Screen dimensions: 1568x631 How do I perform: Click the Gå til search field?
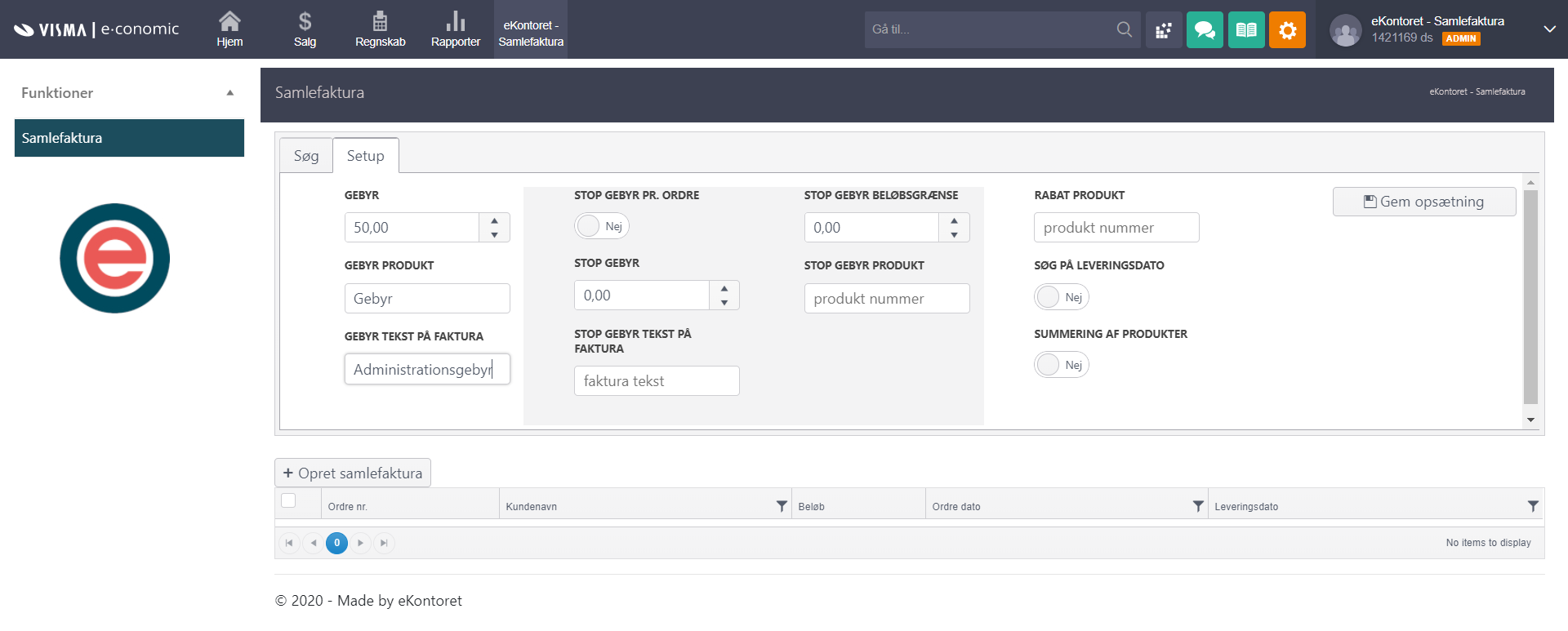click(x=990, y=29)
